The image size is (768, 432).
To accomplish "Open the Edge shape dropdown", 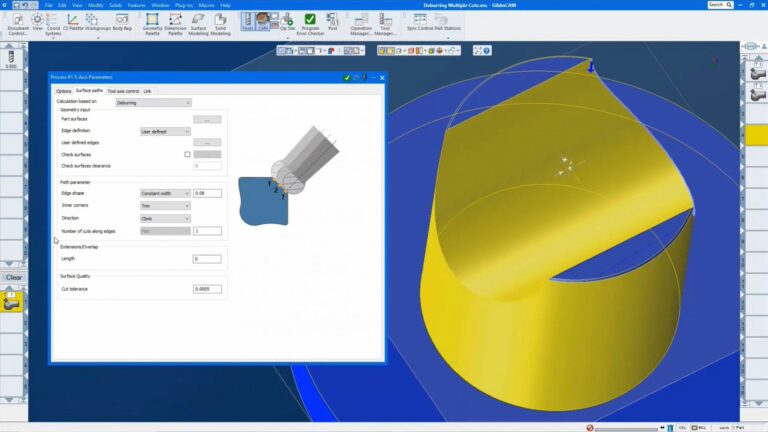I will pos(165,193).
